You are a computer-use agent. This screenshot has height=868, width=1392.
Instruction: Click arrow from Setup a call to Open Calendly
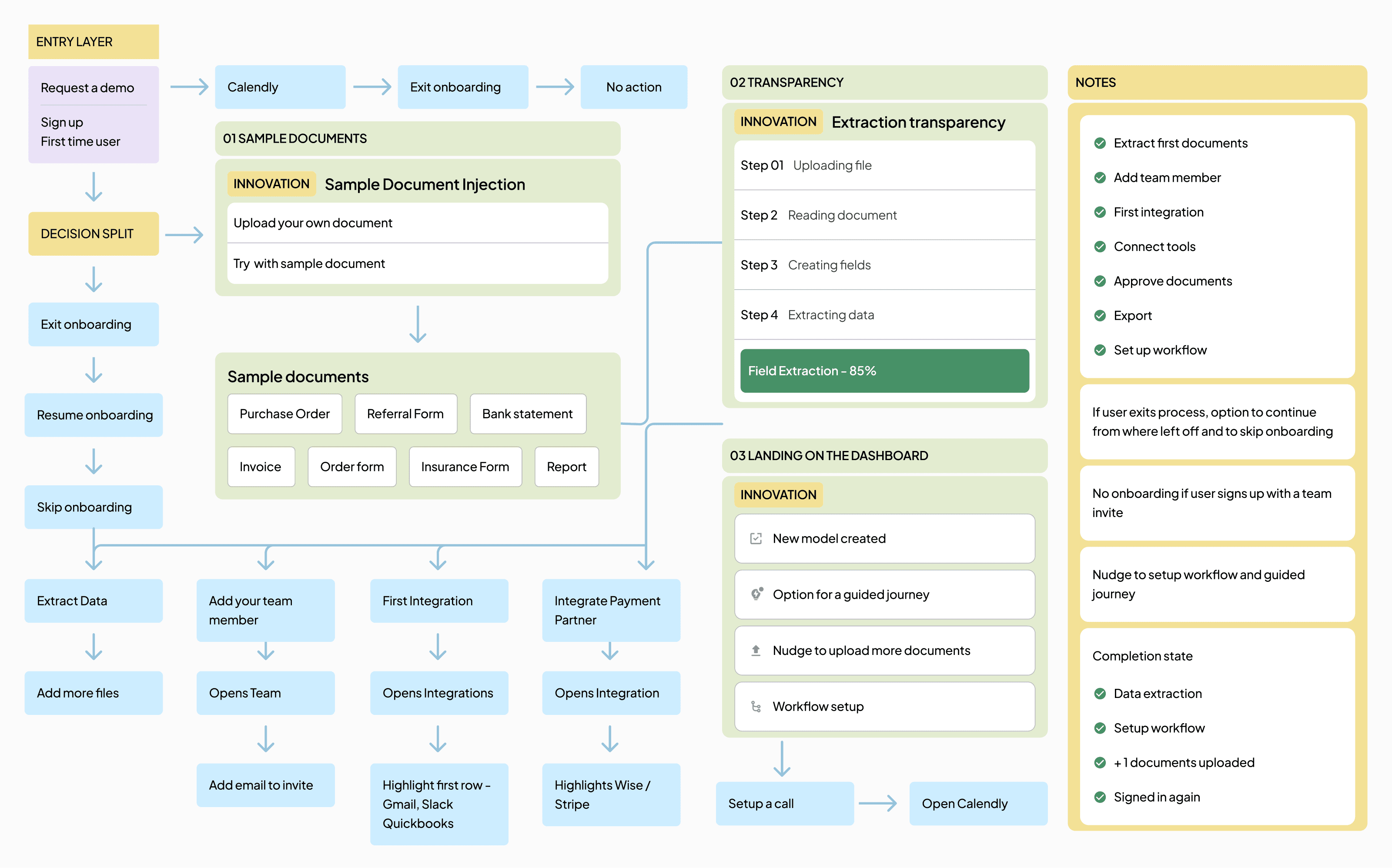click(877, 803)
